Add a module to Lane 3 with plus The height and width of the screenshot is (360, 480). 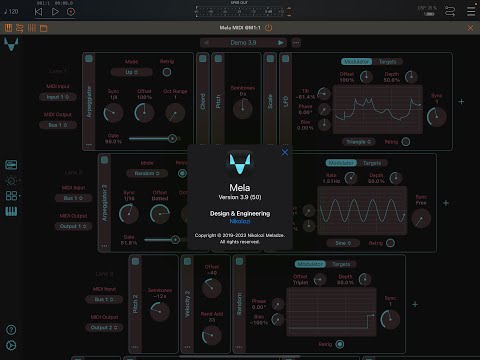[x=415, y=304]
